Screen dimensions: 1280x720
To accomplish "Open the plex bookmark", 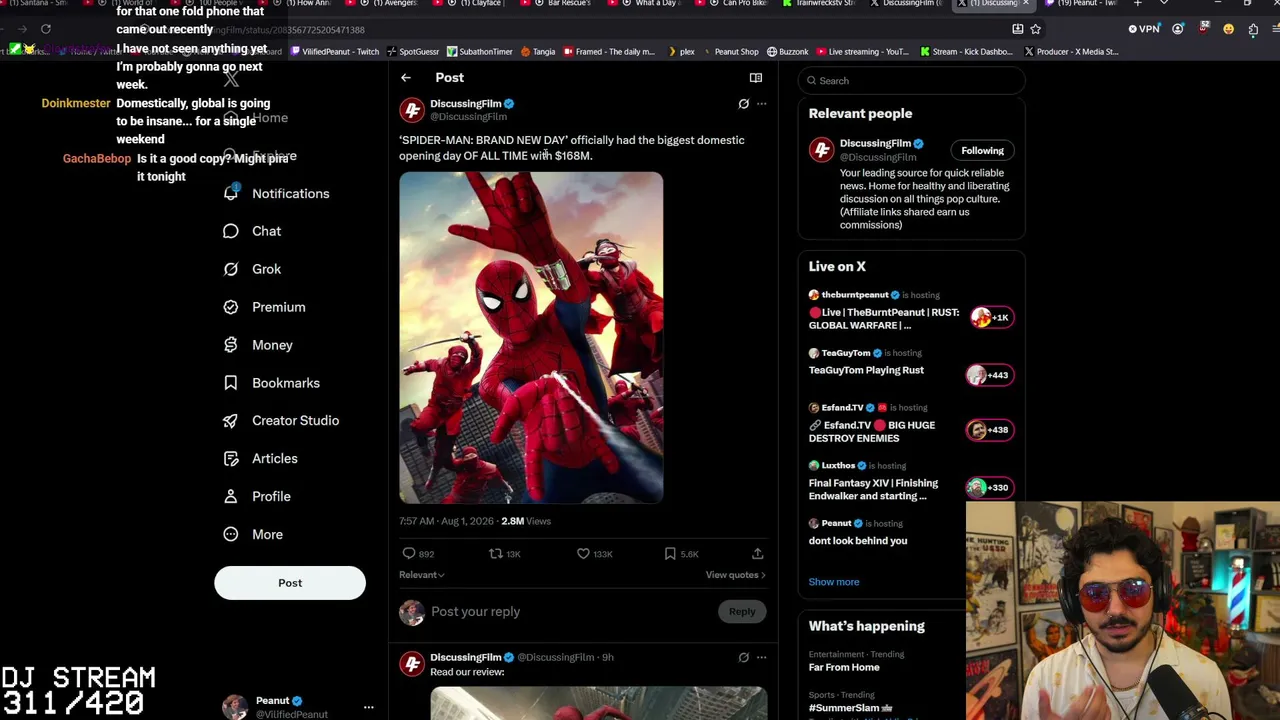I will pyautogui.click(x=681, y=52).
